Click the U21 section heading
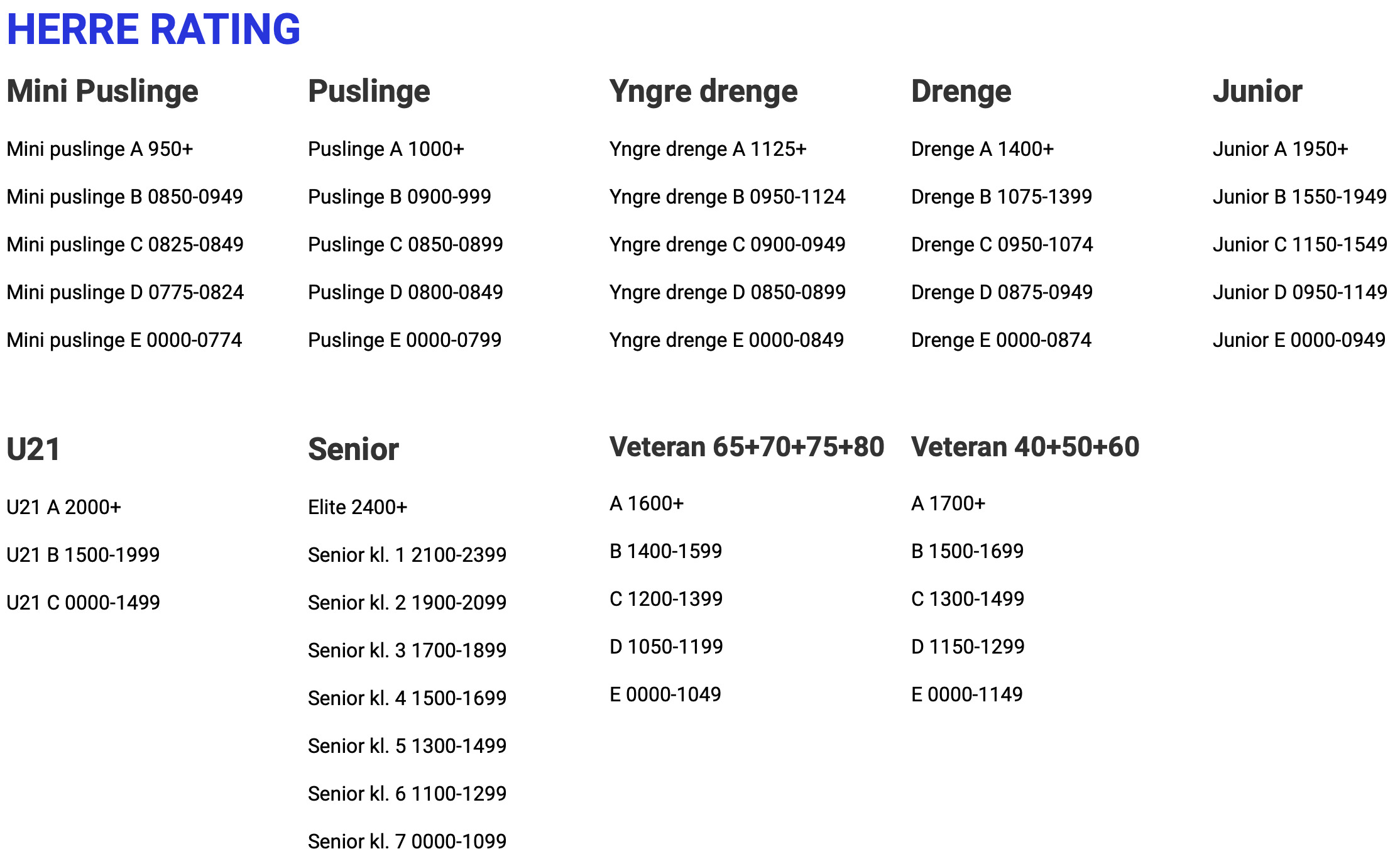Viewport: 1400px width, 866px height. [x=33, y=450]
